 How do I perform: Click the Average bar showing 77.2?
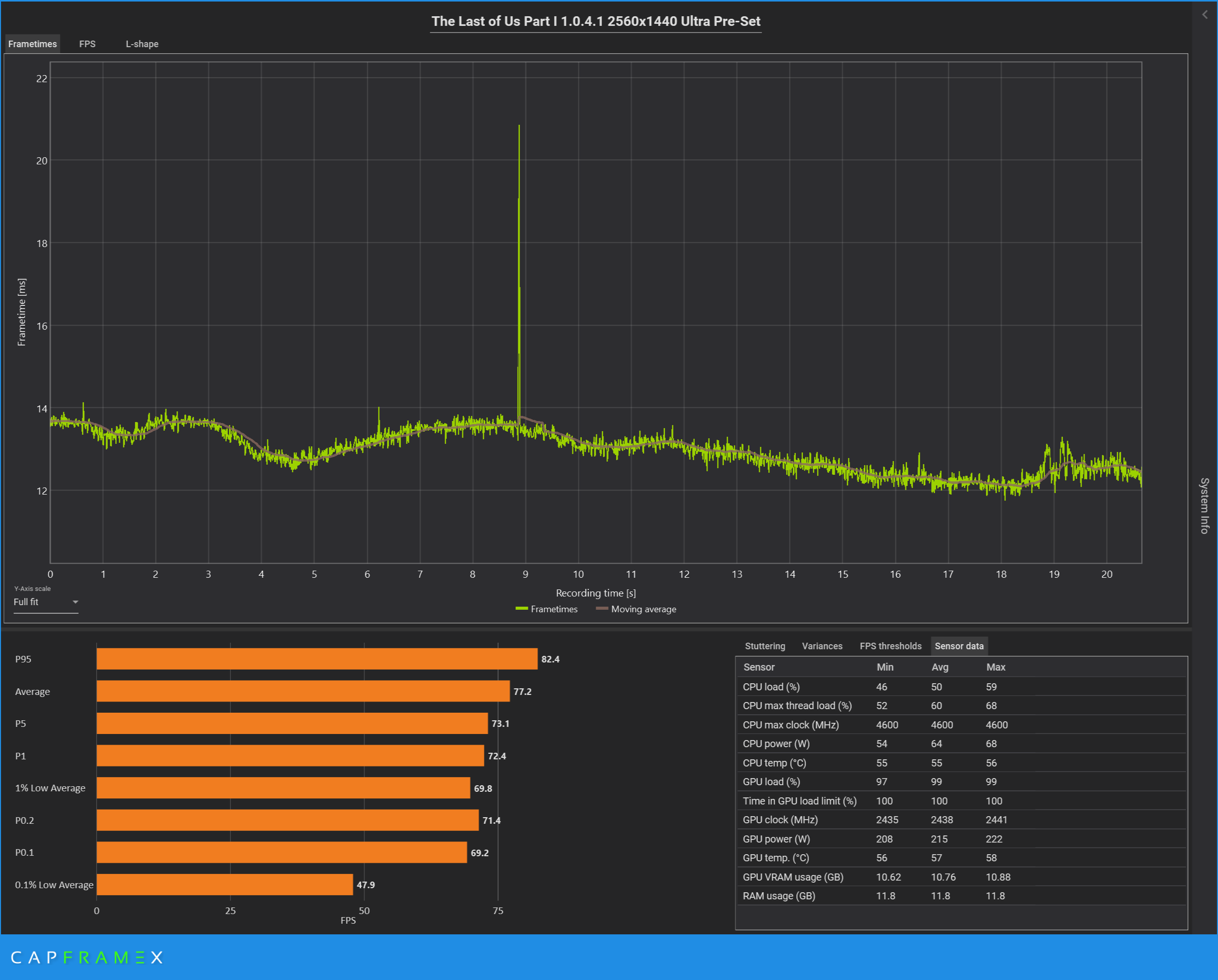click(x=303, y=691)
